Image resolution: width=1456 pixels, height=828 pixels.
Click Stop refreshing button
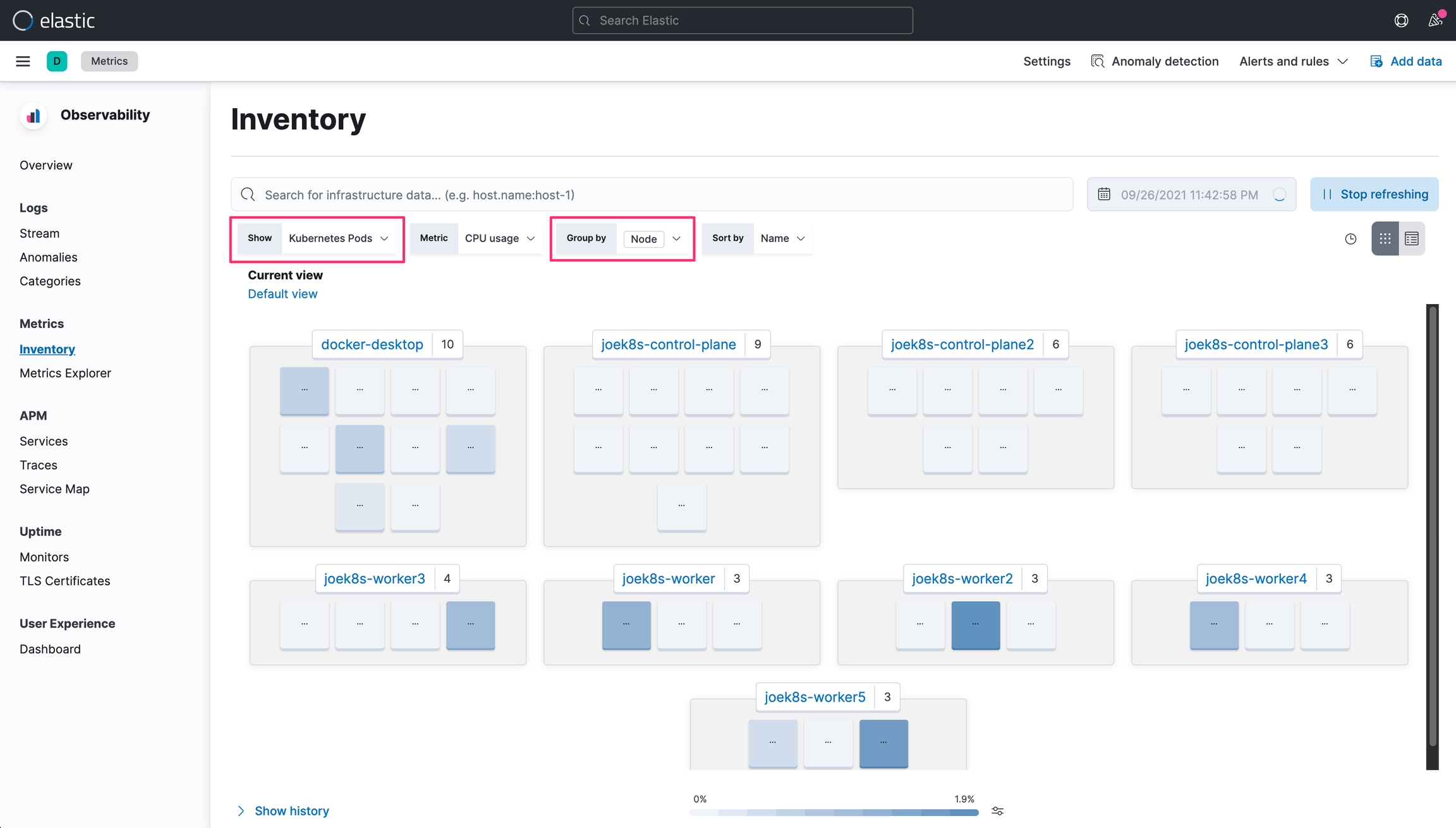click(x=1374, y=194)
